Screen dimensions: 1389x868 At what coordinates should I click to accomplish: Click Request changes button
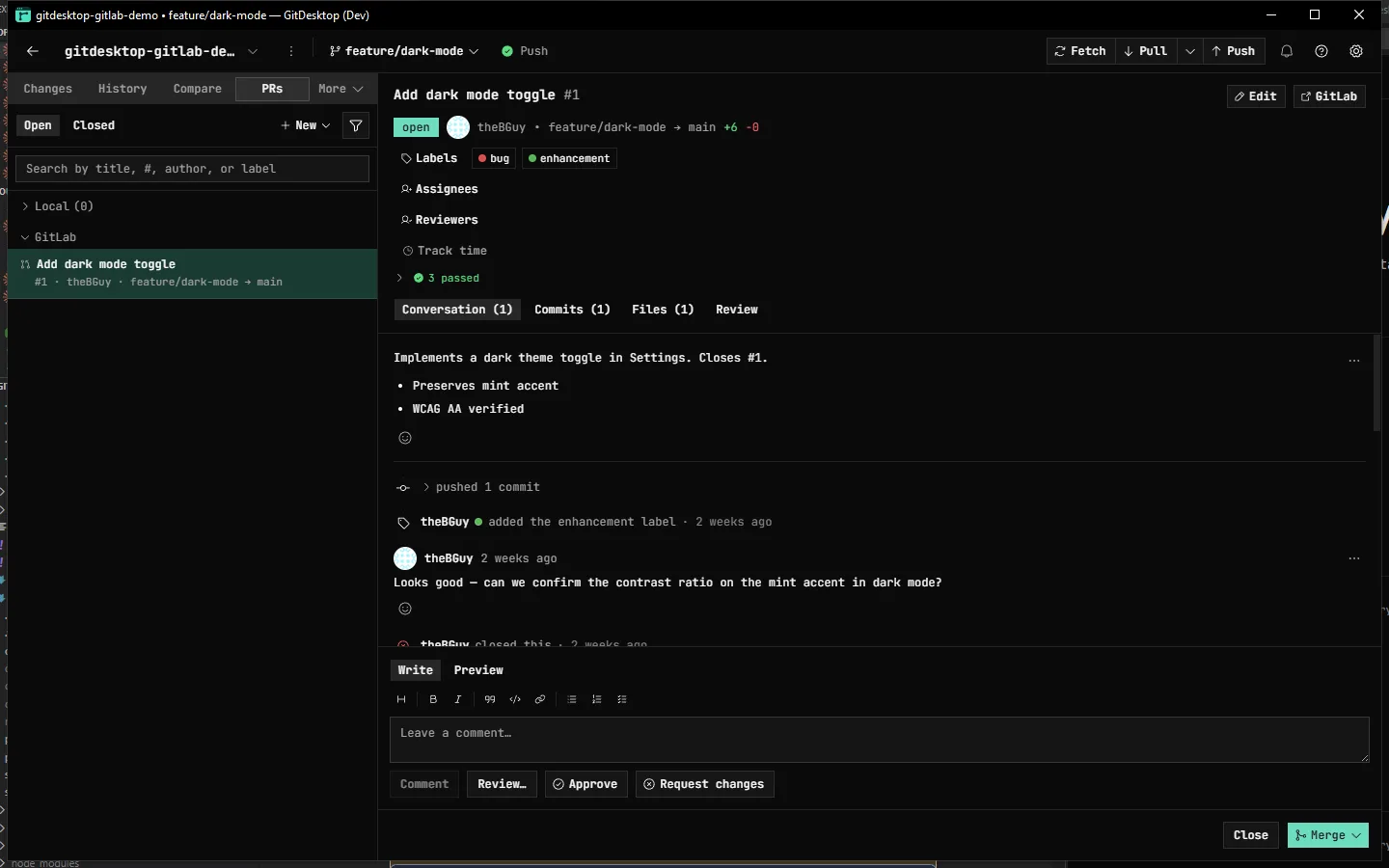click(704, 784)
